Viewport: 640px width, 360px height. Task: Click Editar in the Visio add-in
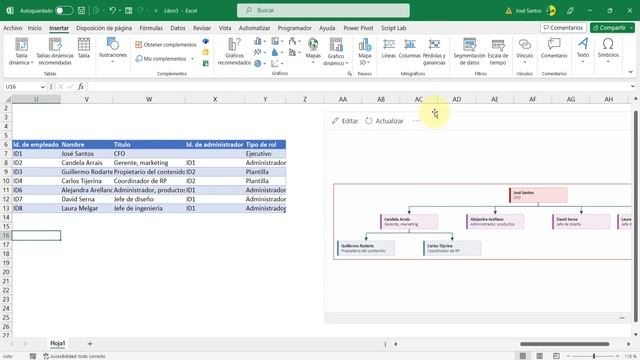[345, 121]
